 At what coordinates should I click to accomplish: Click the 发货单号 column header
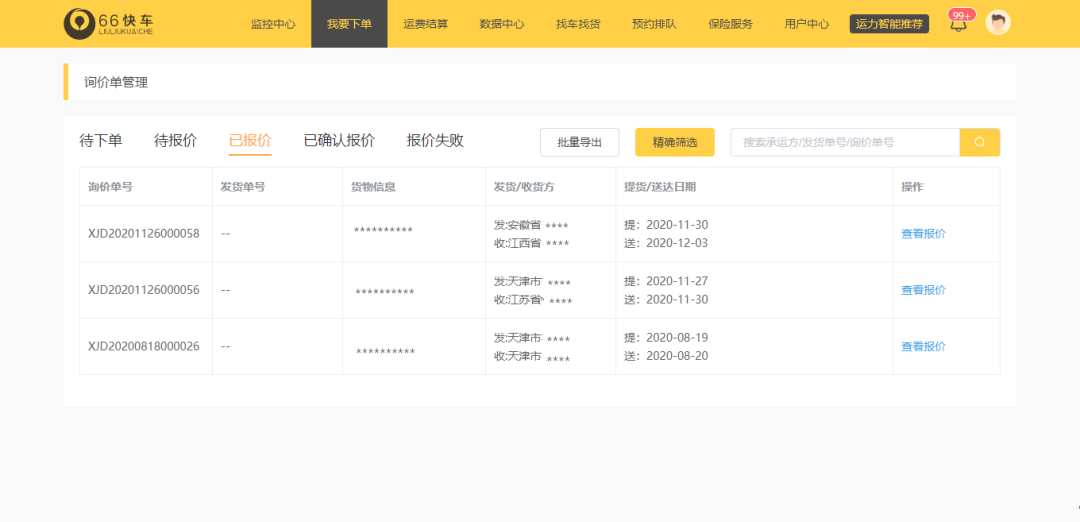[243, 187]
